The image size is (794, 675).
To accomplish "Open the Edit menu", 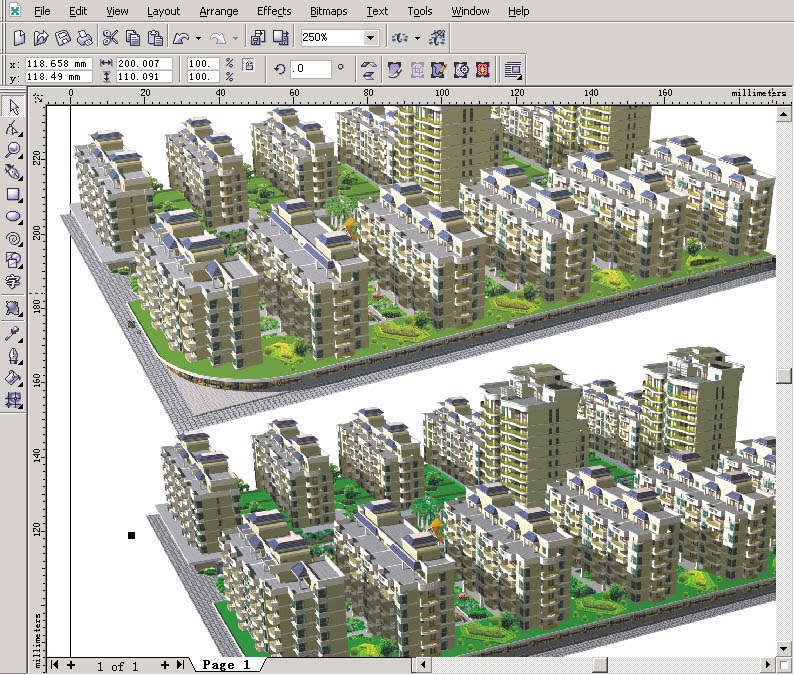I will 78,11.
